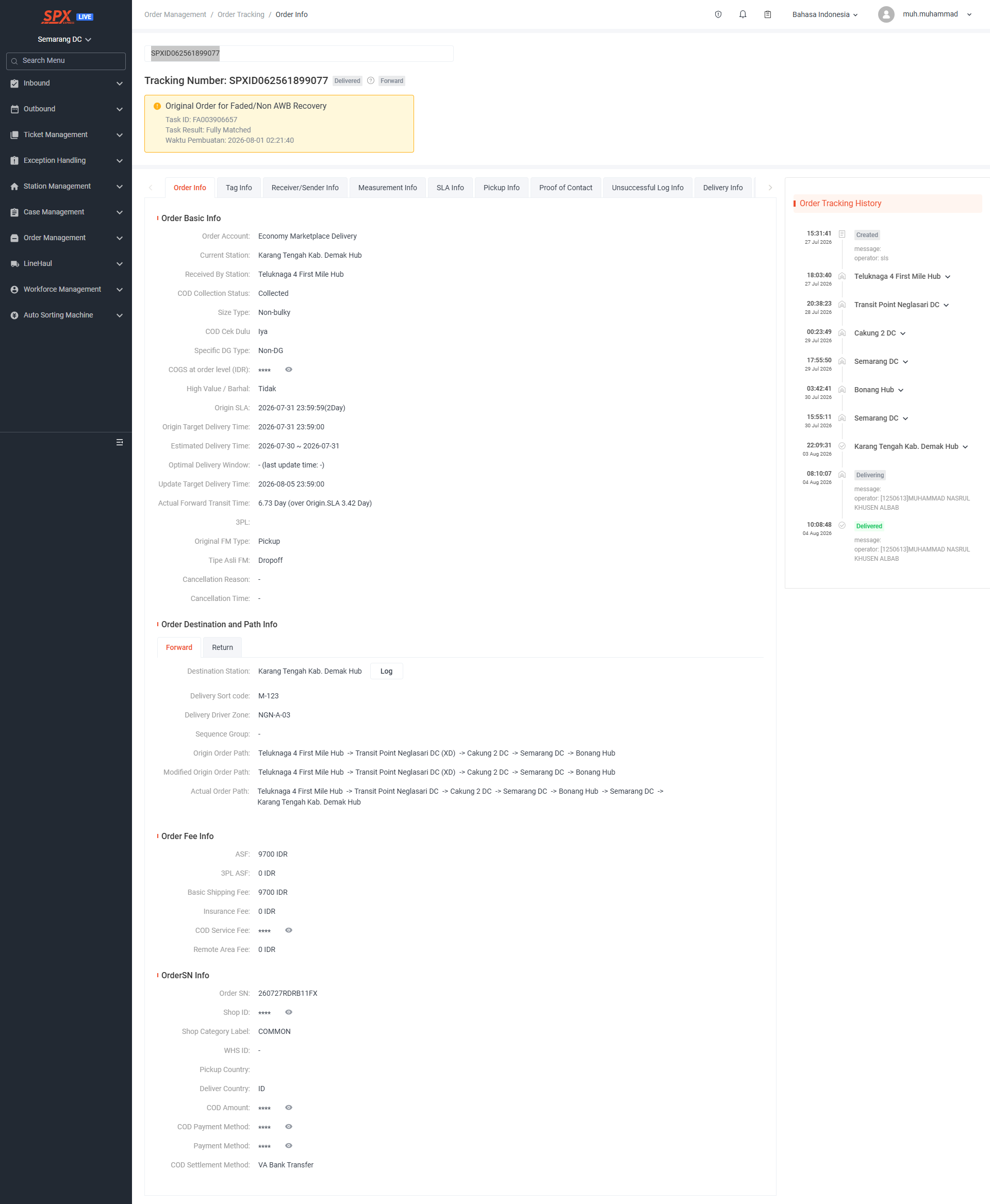Screen dimensions: 990x1204
Task: Open the Pickup Info tab
Action: tap(501, 188)
